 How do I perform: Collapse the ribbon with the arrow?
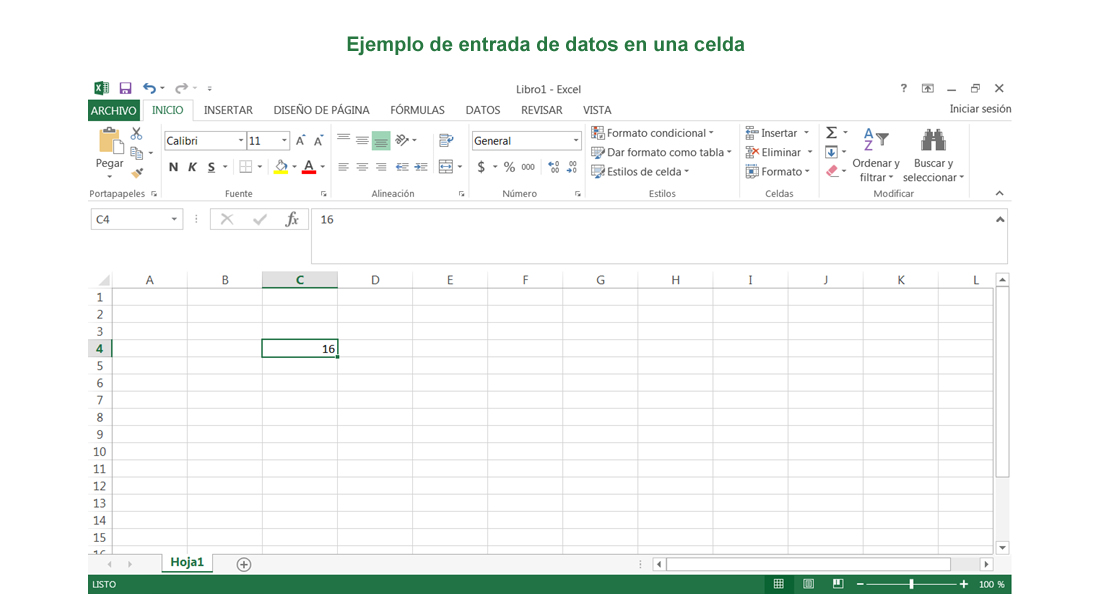pos(1000,194)
